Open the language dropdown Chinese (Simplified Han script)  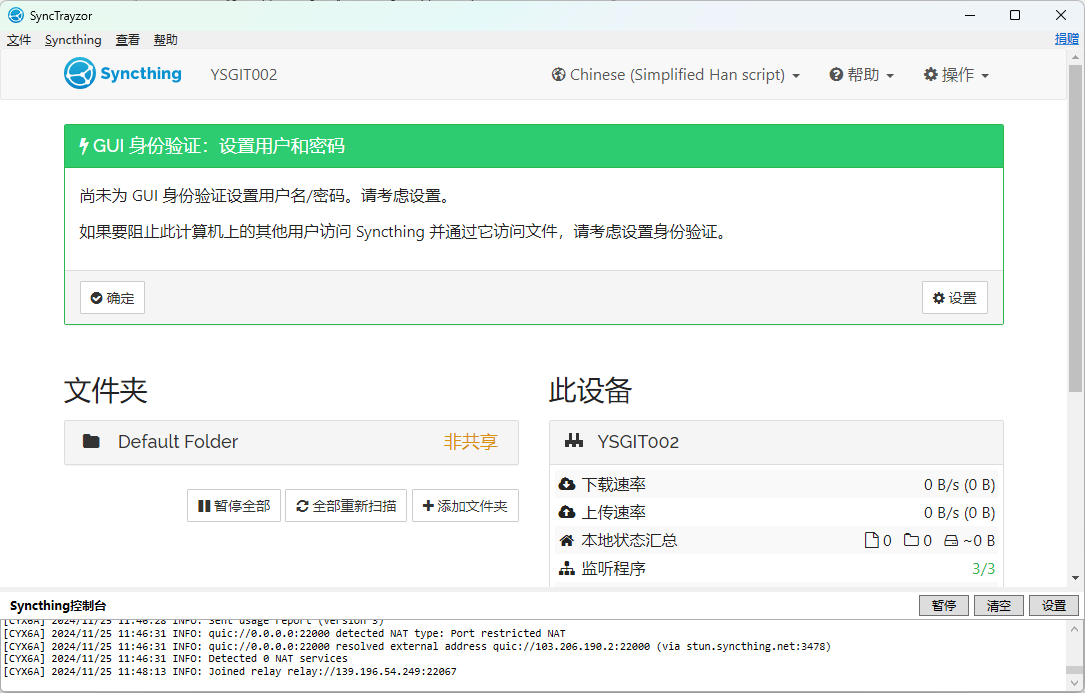tap(676, 75)
